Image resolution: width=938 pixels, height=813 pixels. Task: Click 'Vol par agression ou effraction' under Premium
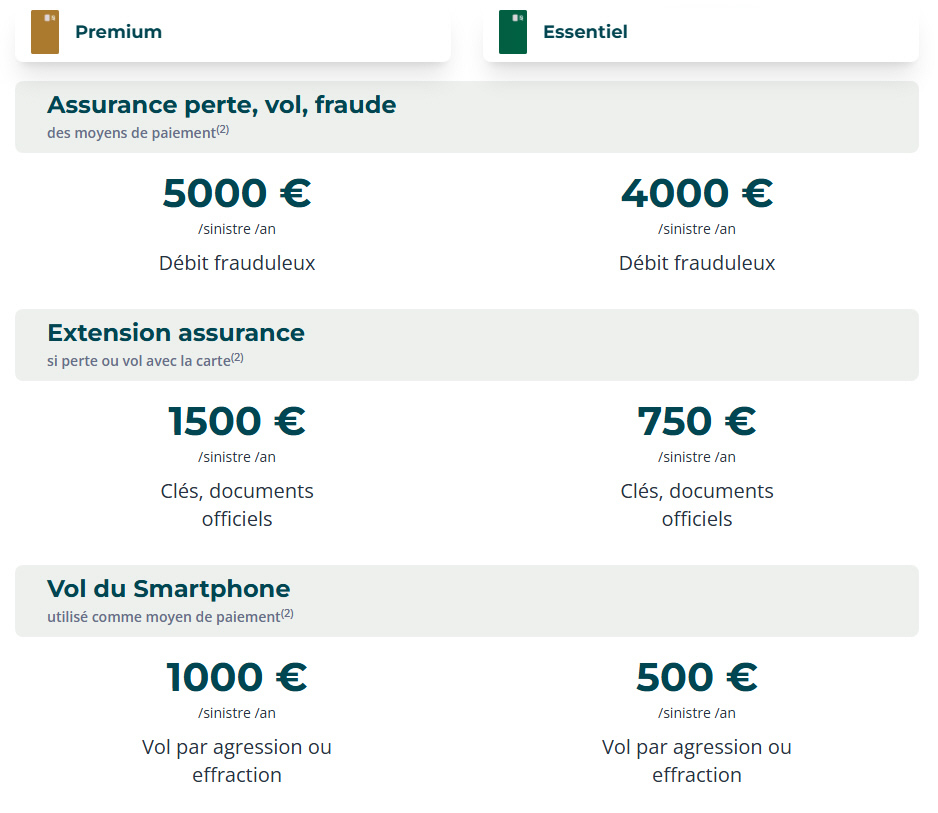click(x=237, y=761)
